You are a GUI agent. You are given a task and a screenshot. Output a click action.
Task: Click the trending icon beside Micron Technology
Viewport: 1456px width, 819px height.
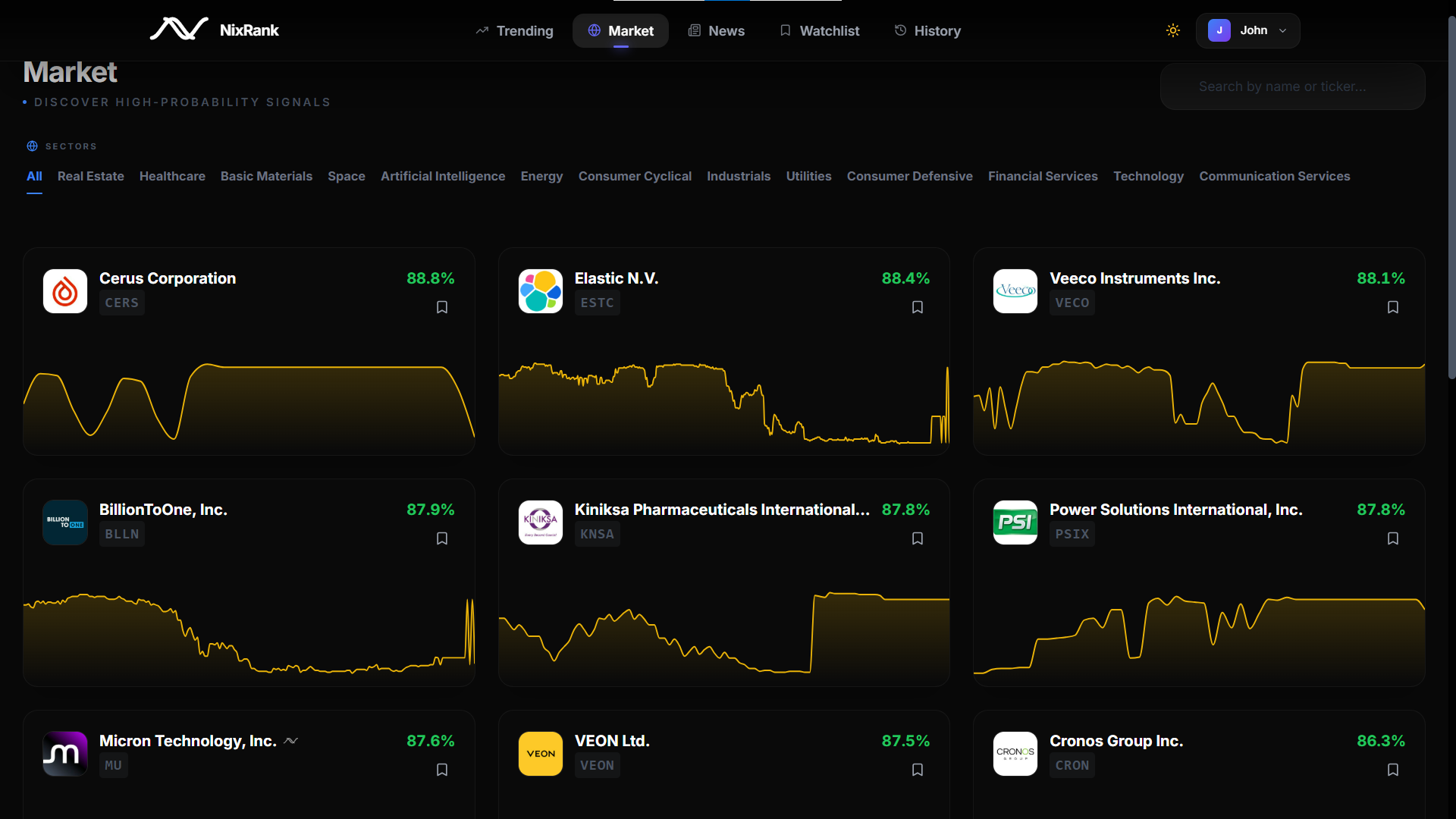pyautogui.click(x=291, y=741)
